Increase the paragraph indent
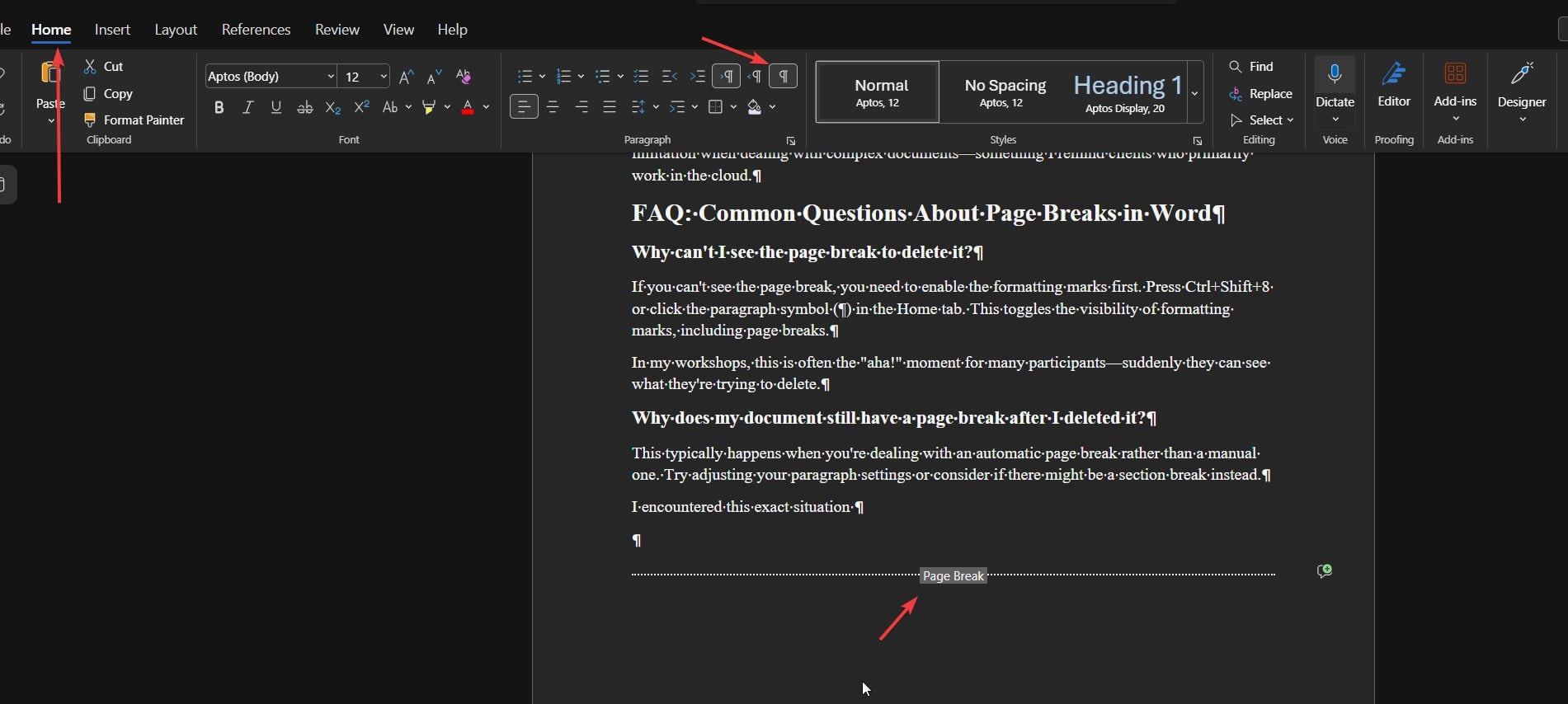This screenshot has width=1568, height=704. [x=698, y=77]
